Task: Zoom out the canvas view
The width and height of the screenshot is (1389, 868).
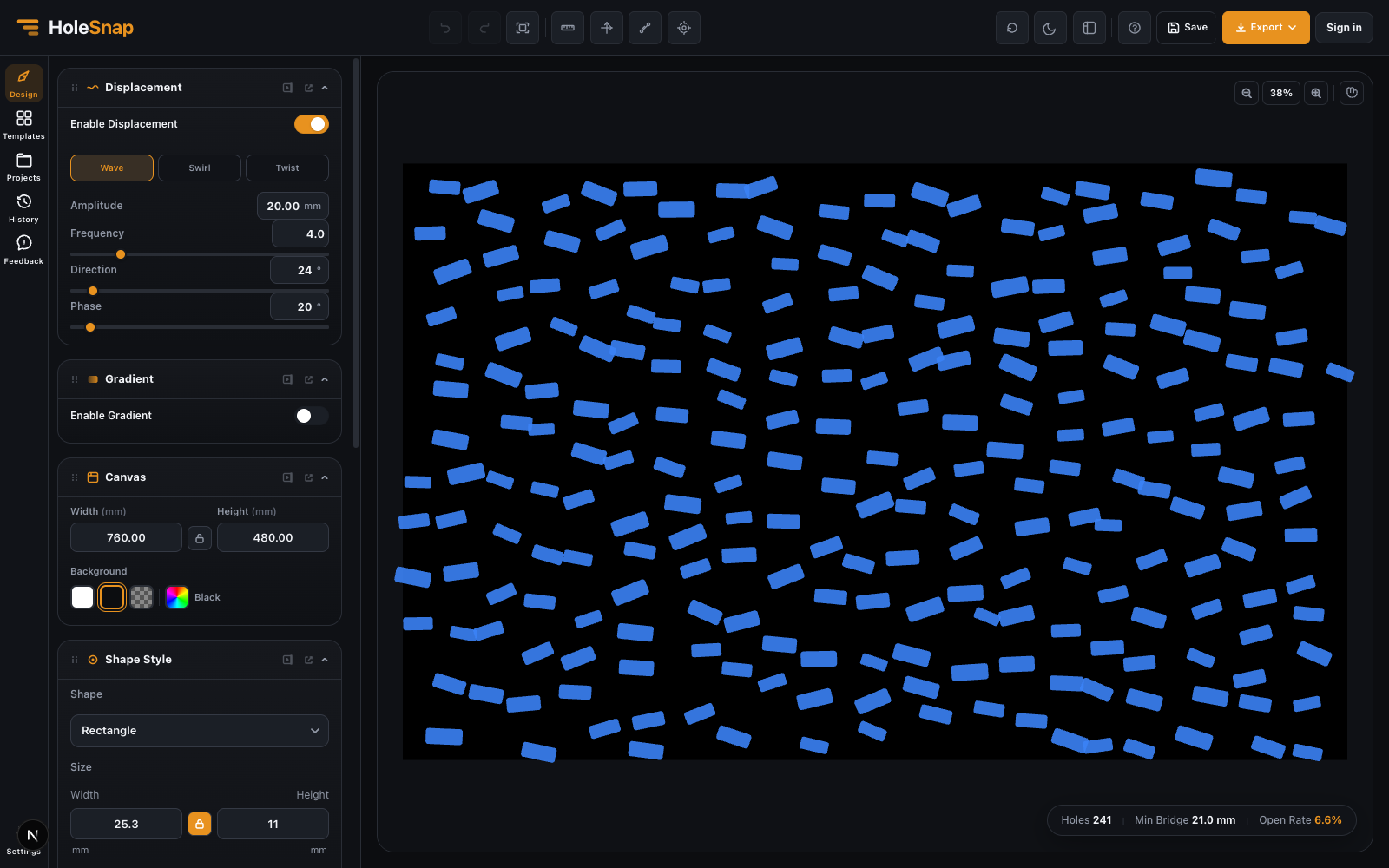Action: (1247, 93)
